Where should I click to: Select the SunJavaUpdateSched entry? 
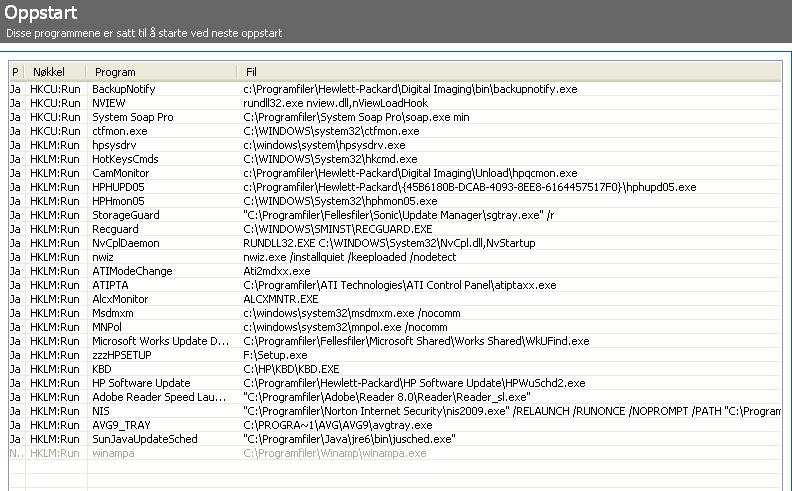point(145,439)
